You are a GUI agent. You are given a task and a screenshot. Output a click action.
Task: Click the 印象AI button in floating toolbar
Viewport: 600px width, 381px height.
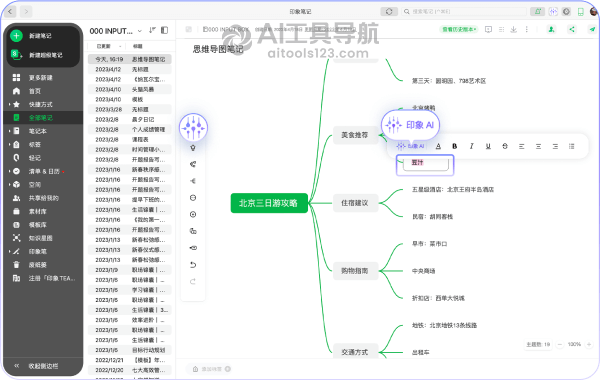click(x=411, y=146)
